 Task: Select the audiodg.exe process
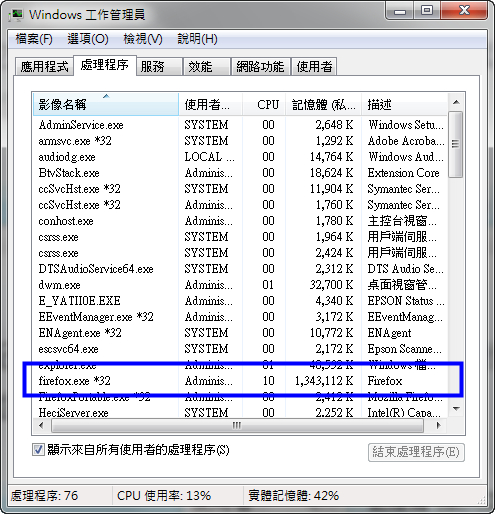240,157
